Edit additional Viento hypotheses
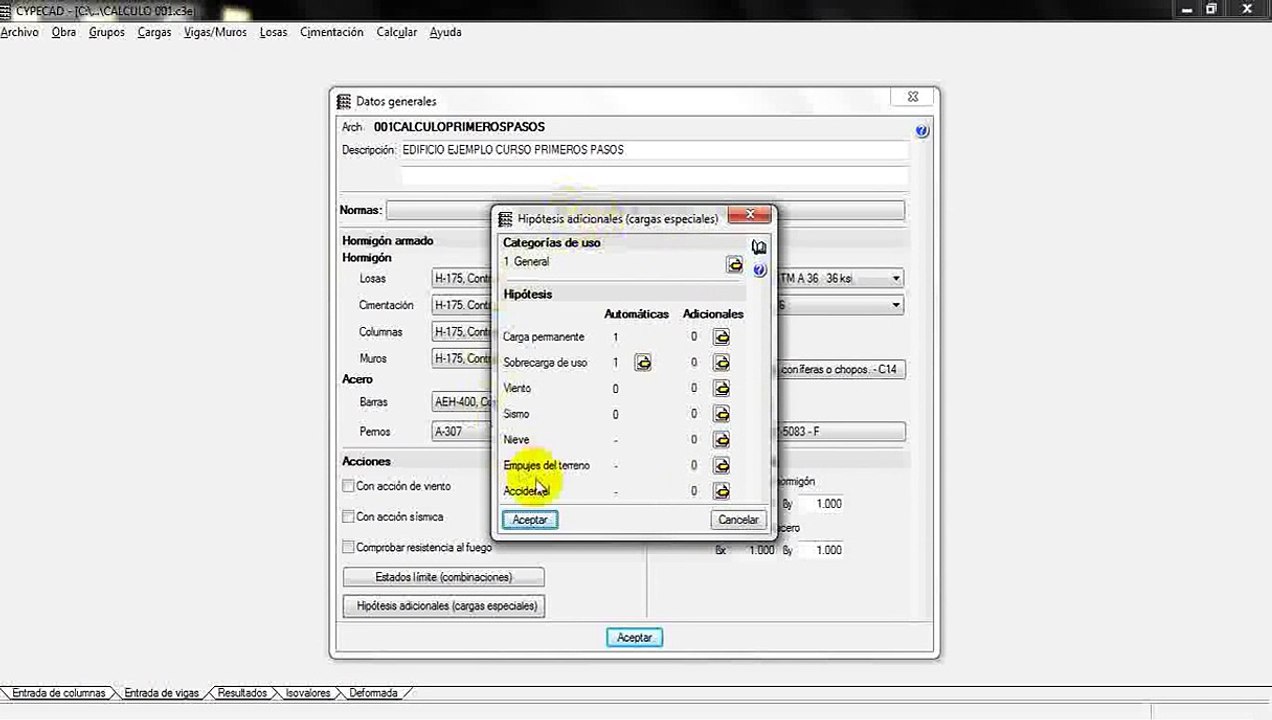The height and width of the screenshot is (720, 1272). 721,388
